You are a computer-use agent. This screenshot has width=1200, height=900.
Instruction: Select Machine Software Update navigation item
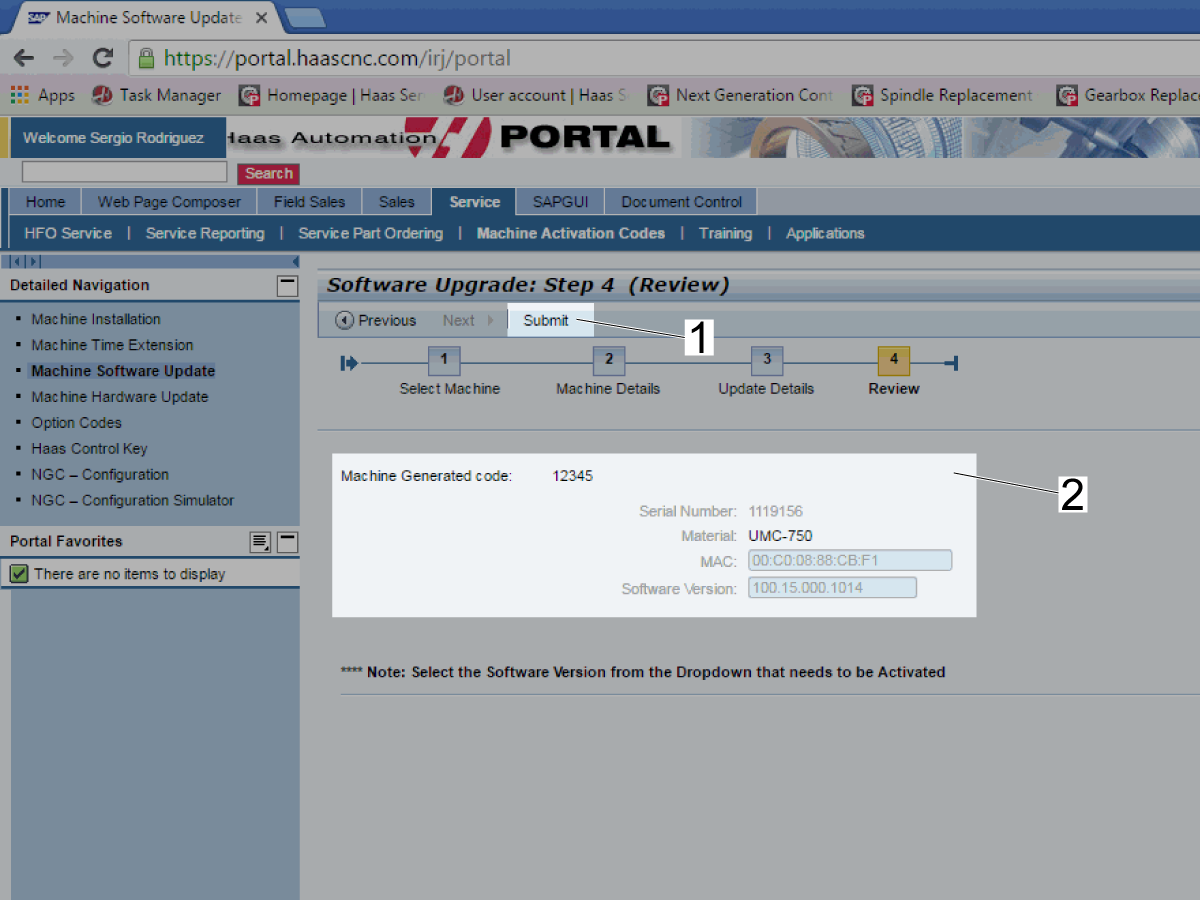click(x=123, y=371)
